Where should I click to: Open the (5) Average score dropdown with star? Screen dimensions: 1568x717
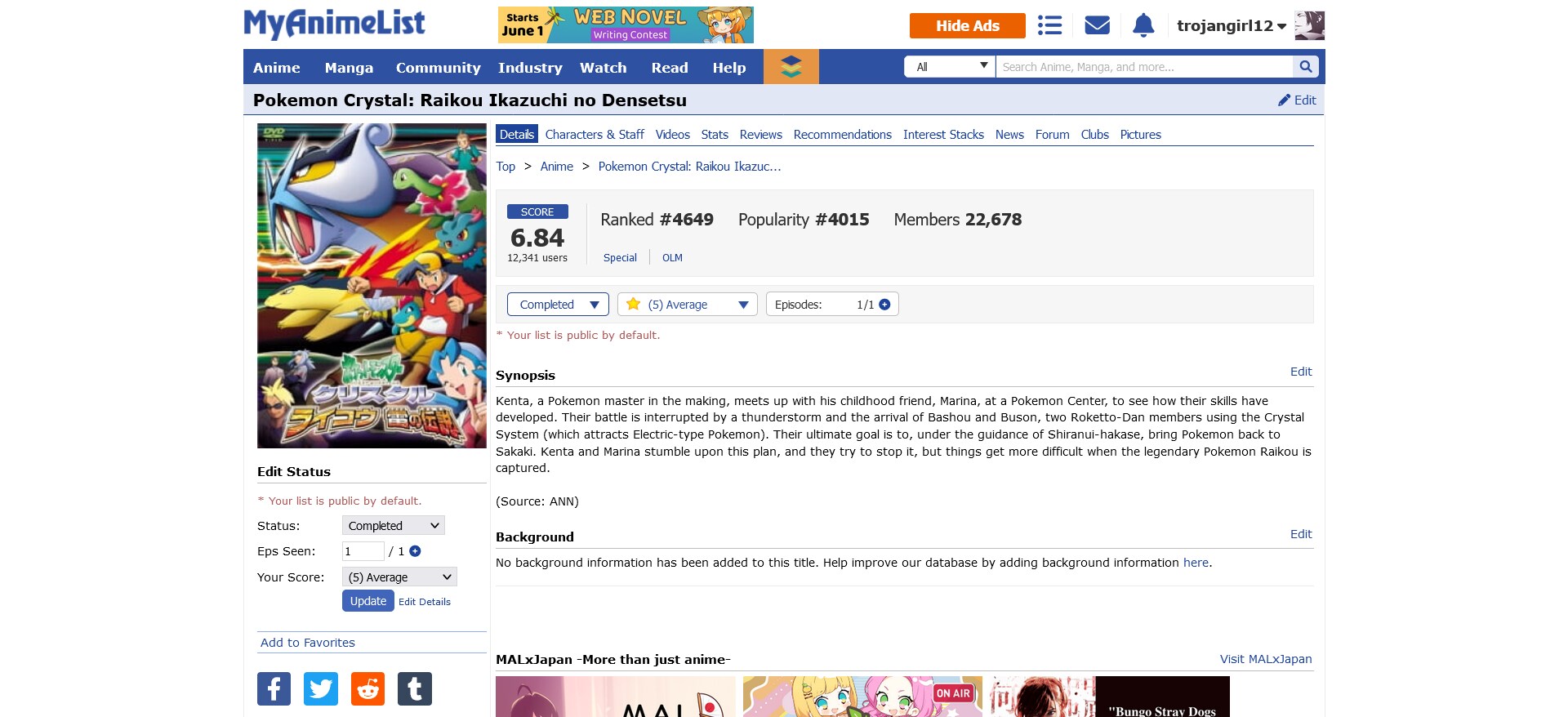point(688,305)
